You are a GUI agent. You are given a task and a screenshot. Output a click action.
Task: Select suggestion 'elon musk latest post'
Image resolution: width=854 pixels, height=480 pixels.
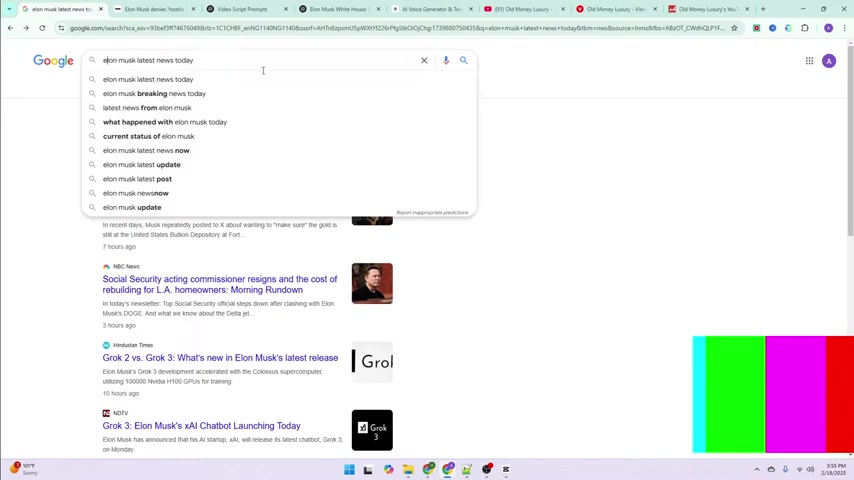tap(279, 179)
